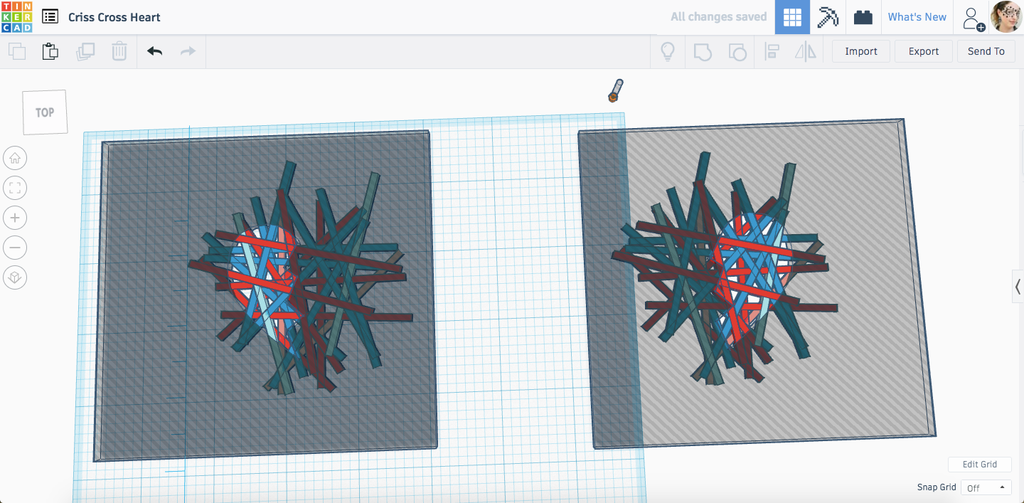Switch to Blocks pickaxe mode
Screen dimensions: 1024x503
[828, 17]
